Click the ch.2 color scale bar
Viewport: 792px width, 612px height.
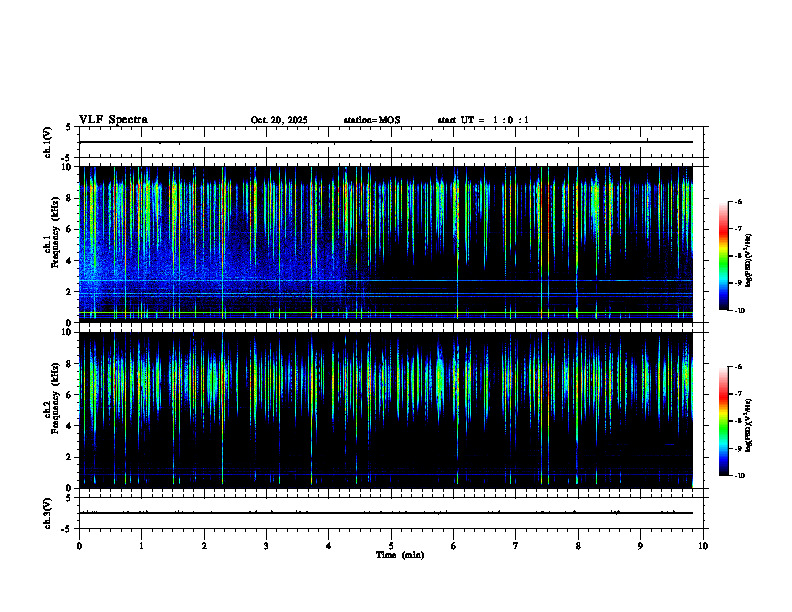click(723, 421)
